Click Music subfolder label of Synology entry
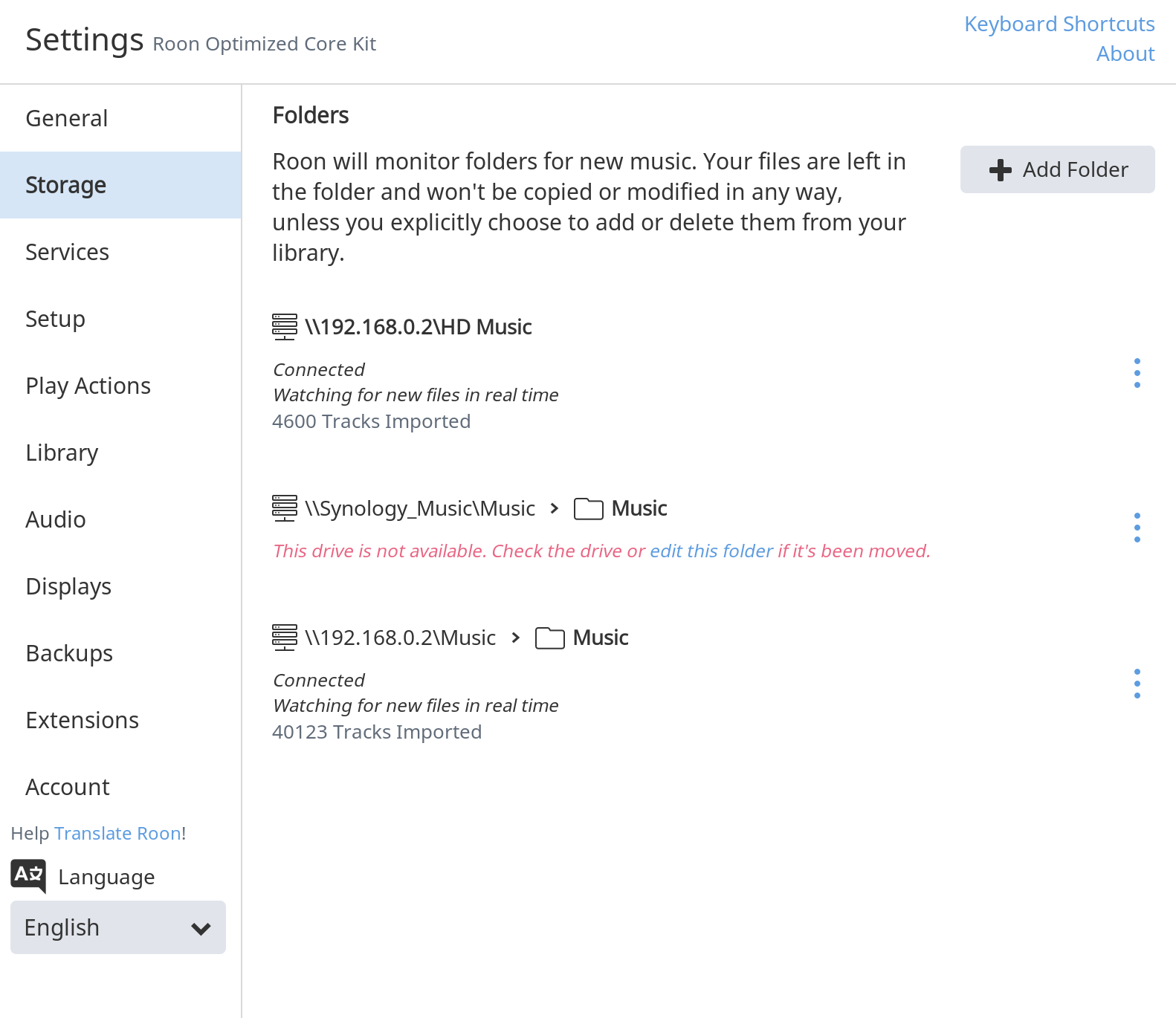The width and height of the screenshot is (1176, 1018). pyautogui.click(x=639, y=508)
